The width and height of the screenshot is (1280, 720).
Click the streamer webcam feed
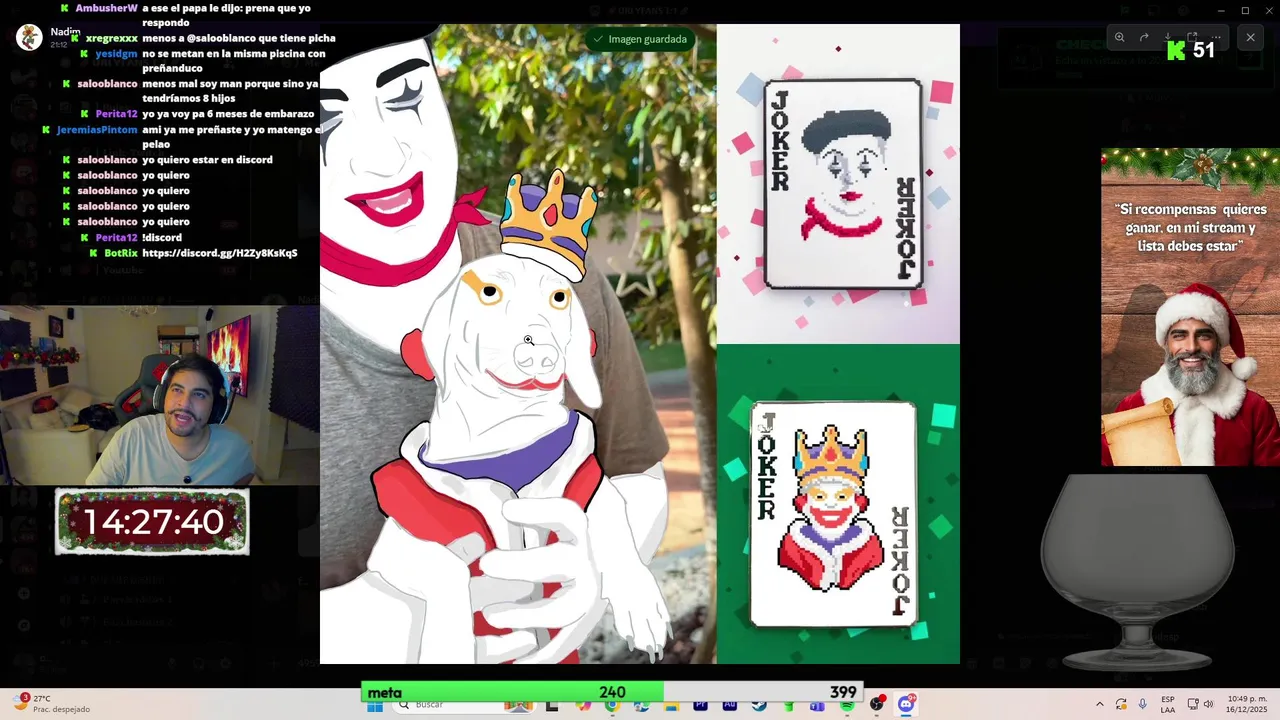point(160,396)
